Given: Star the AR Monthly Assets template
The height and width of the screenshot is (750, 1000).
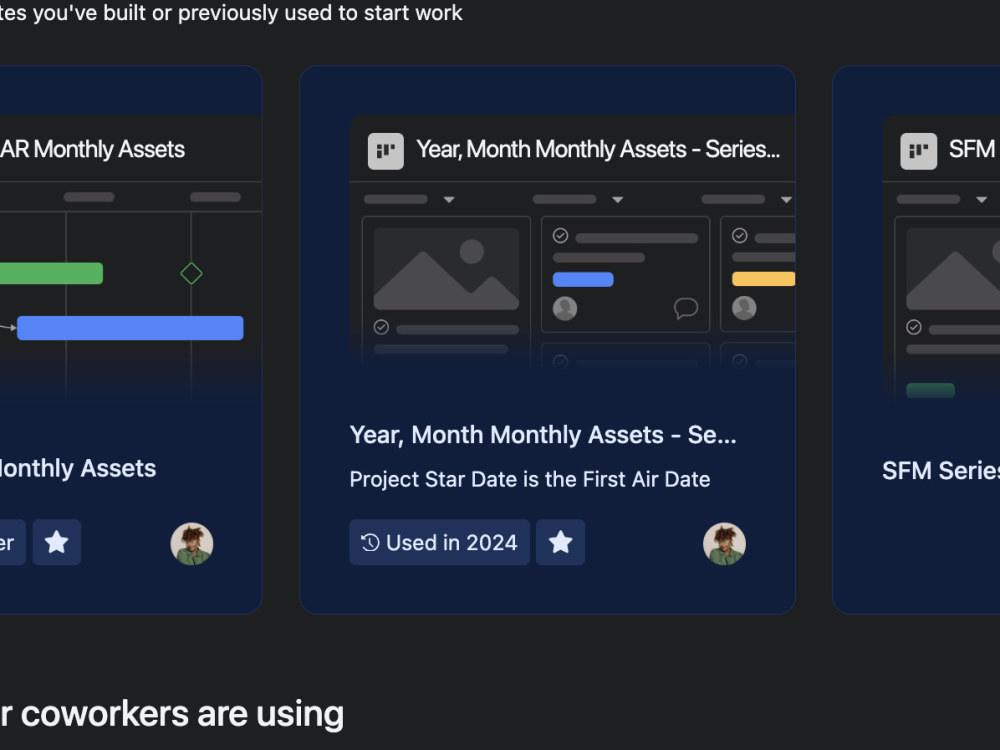Looking at the screenshot, I should point(57,542).
